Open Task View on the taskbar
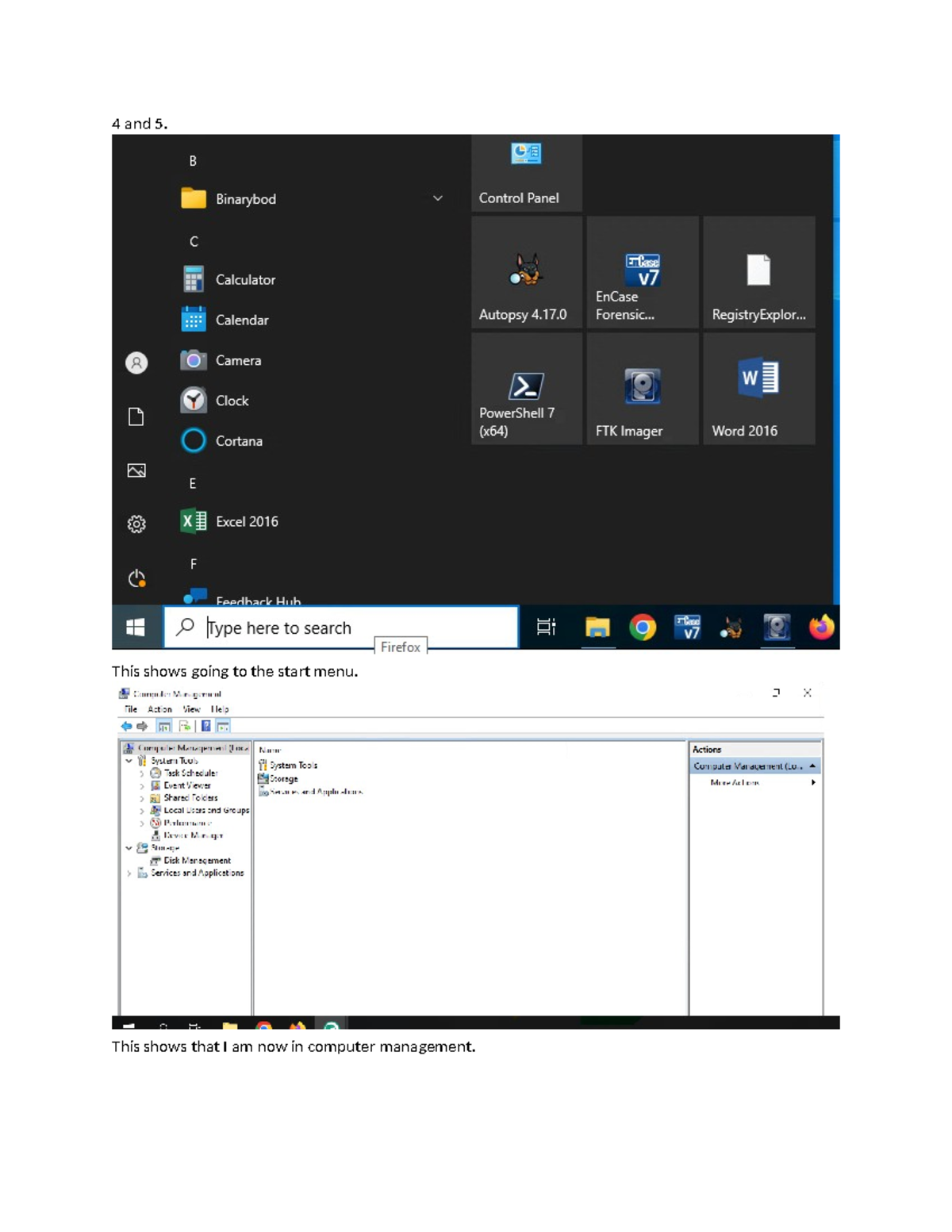952x1232 pixels. point(547,628)
